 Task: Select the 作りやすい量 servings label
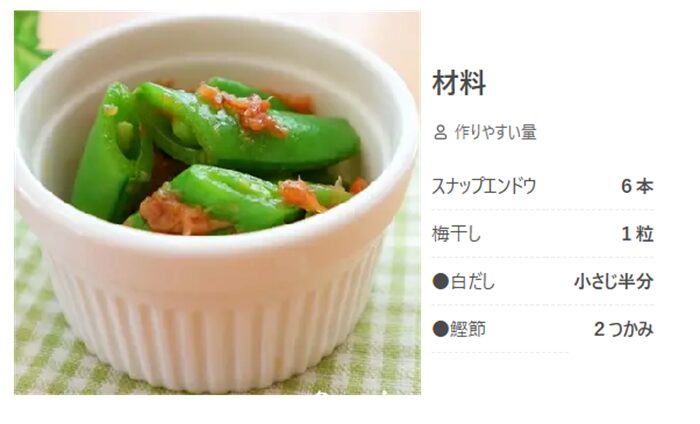(x=495, y=133)
